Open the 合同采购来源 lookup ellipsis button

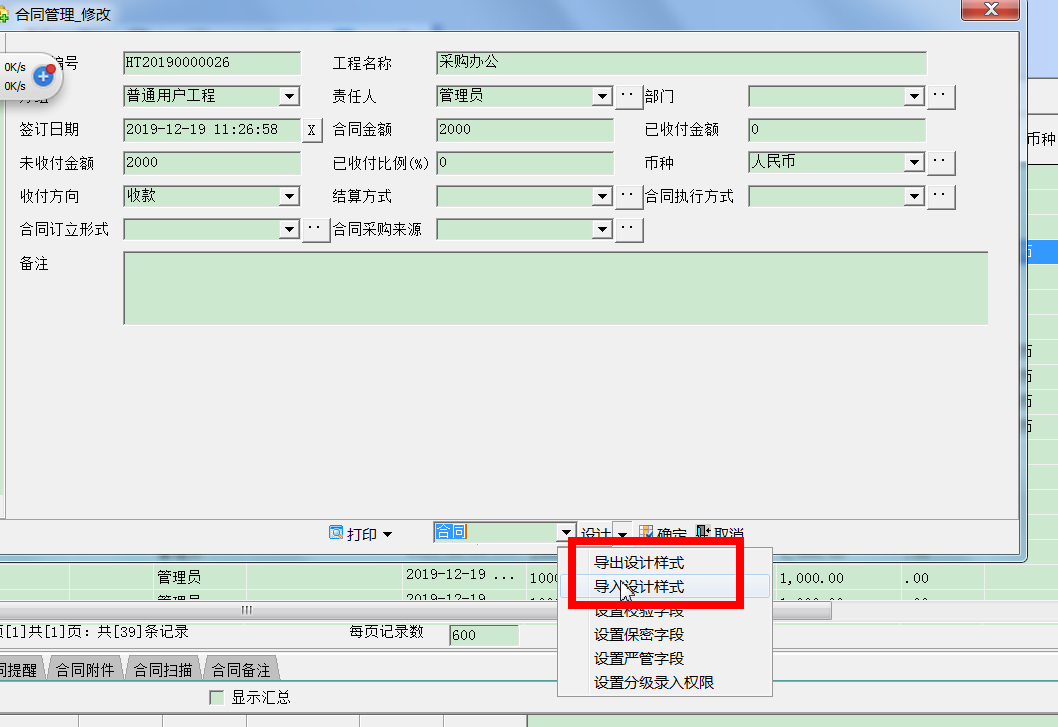(628, 230)
